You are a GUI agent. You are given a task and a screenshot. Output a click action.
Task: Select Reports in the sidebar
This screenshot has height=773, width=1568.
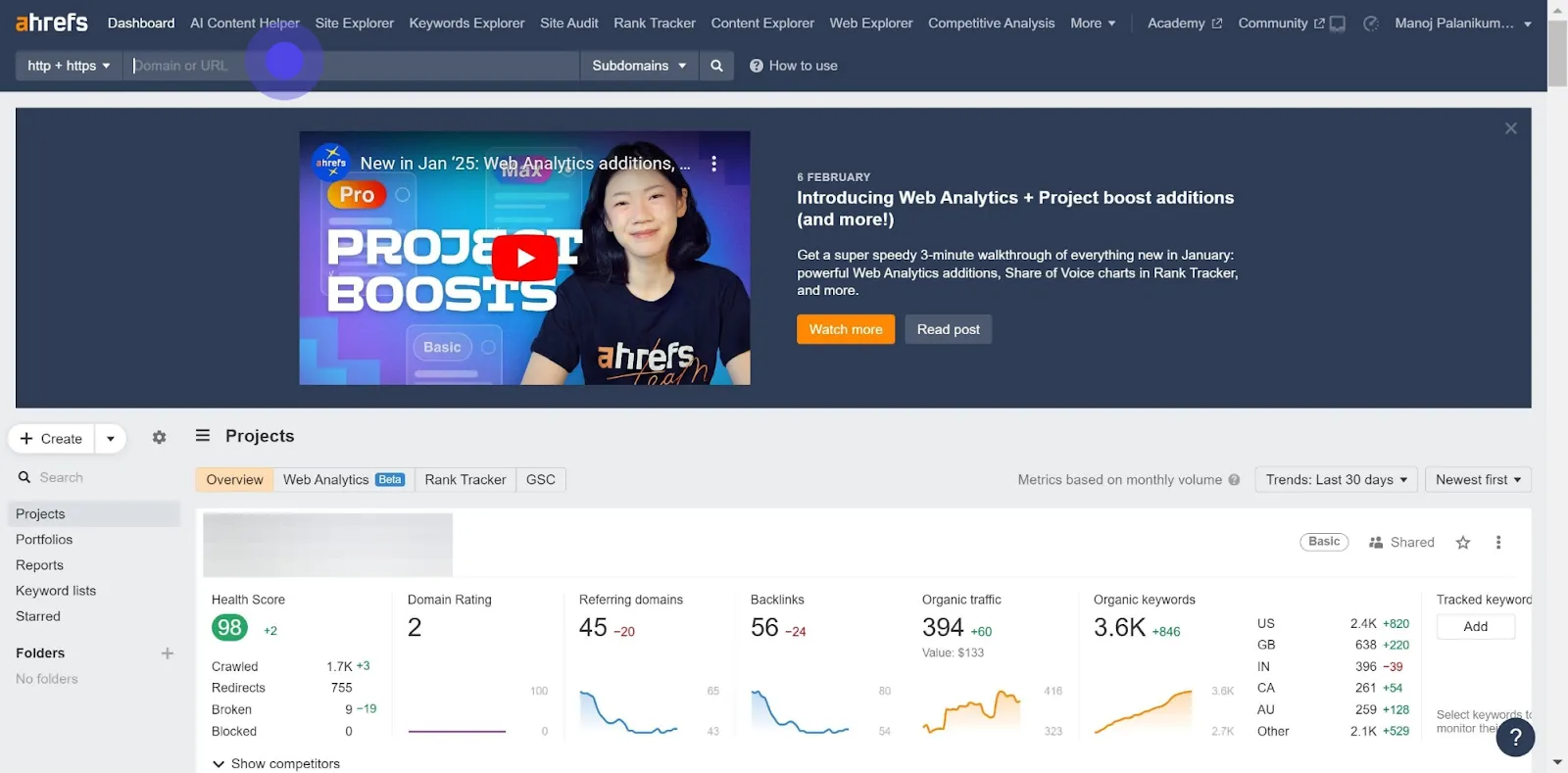[x=39, y=565]
